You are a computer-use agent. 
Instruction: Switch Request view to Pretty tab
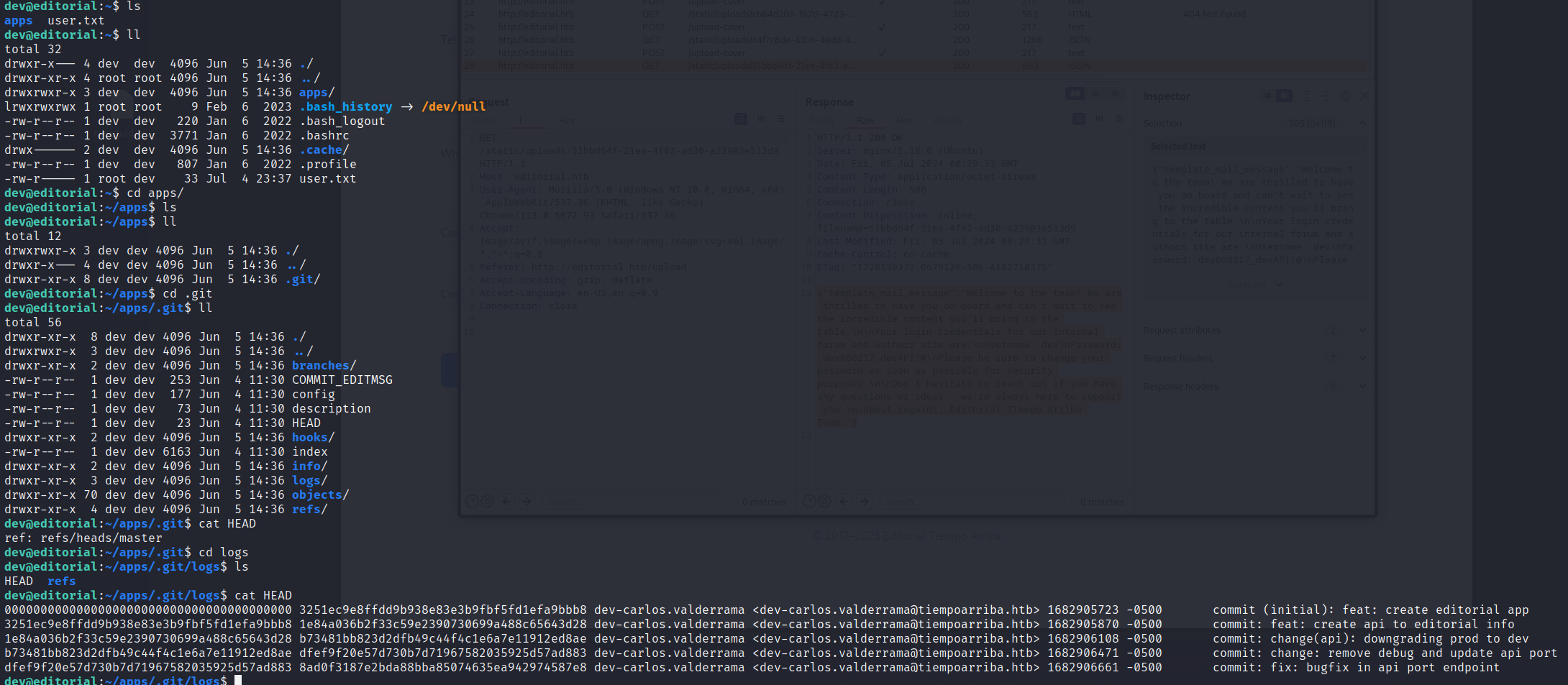click(x=484, y=121)
